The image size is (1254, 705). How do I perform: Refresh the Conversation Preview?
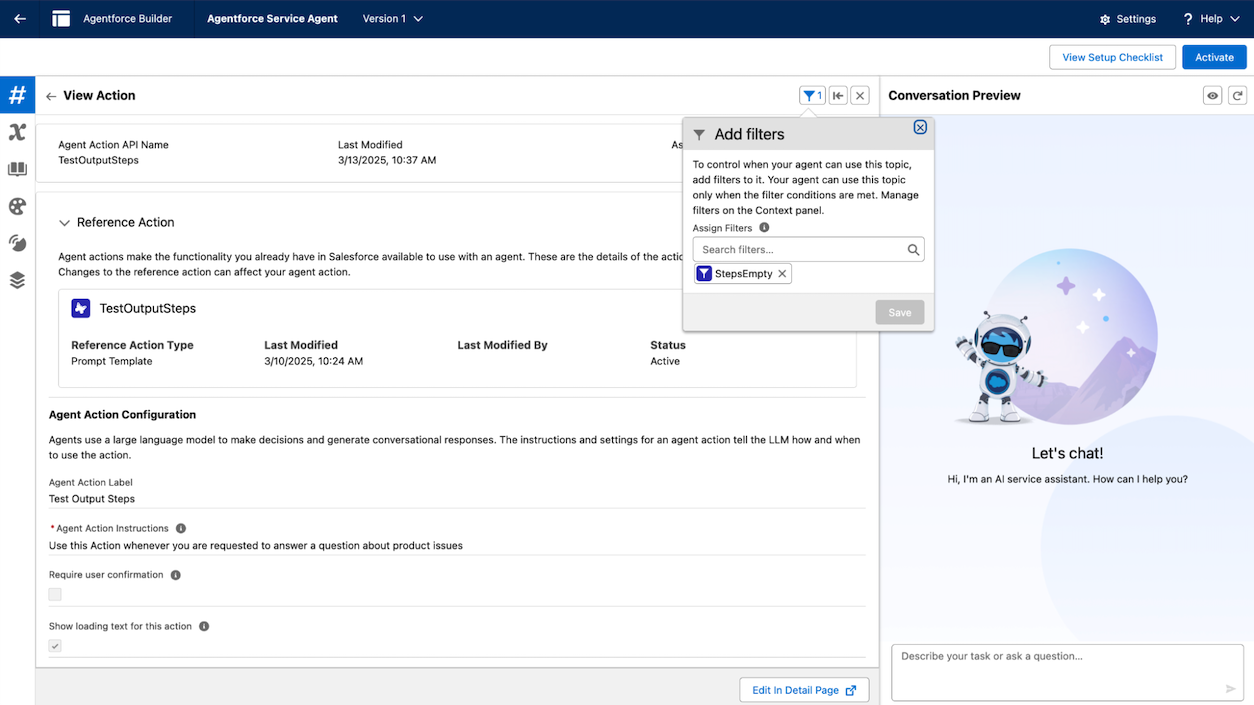point(1237,94)
